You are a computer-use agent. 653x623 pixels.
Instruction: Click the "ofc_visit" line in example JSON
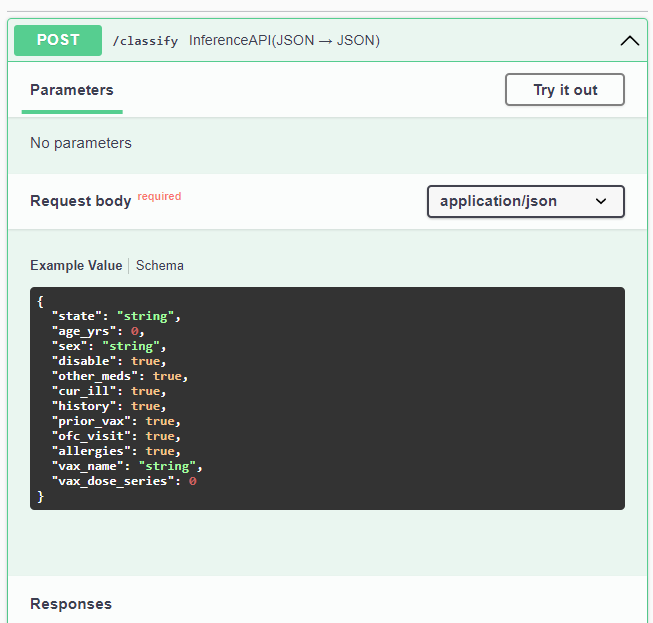pyautogui.click(x=116, y=436)
